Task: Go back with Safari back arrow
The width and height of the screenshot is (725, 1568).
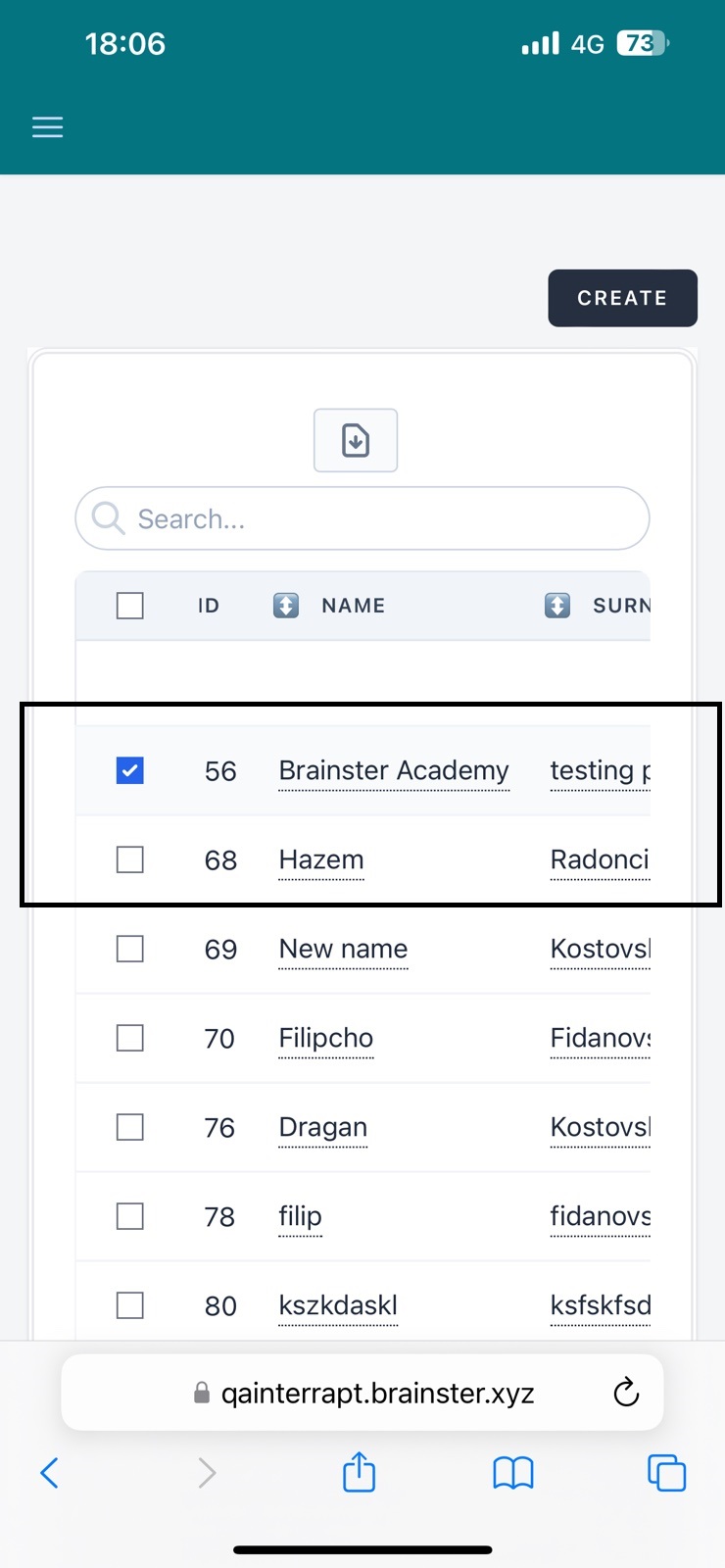Action: point(50,1472)
